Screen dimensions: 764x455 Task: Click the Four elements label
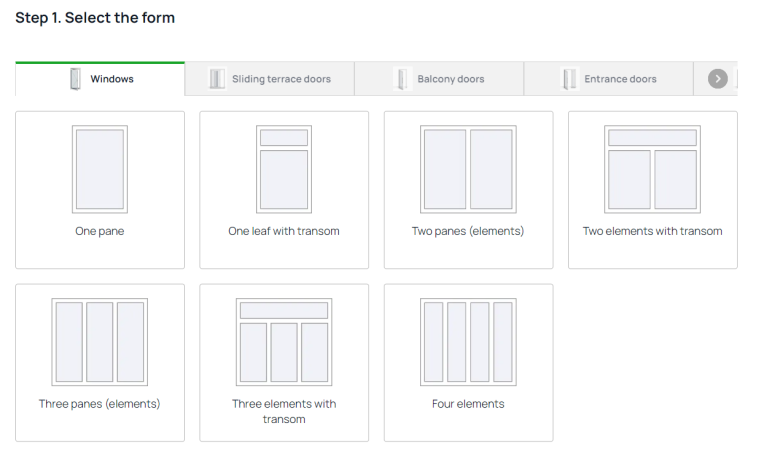[468, 404]
